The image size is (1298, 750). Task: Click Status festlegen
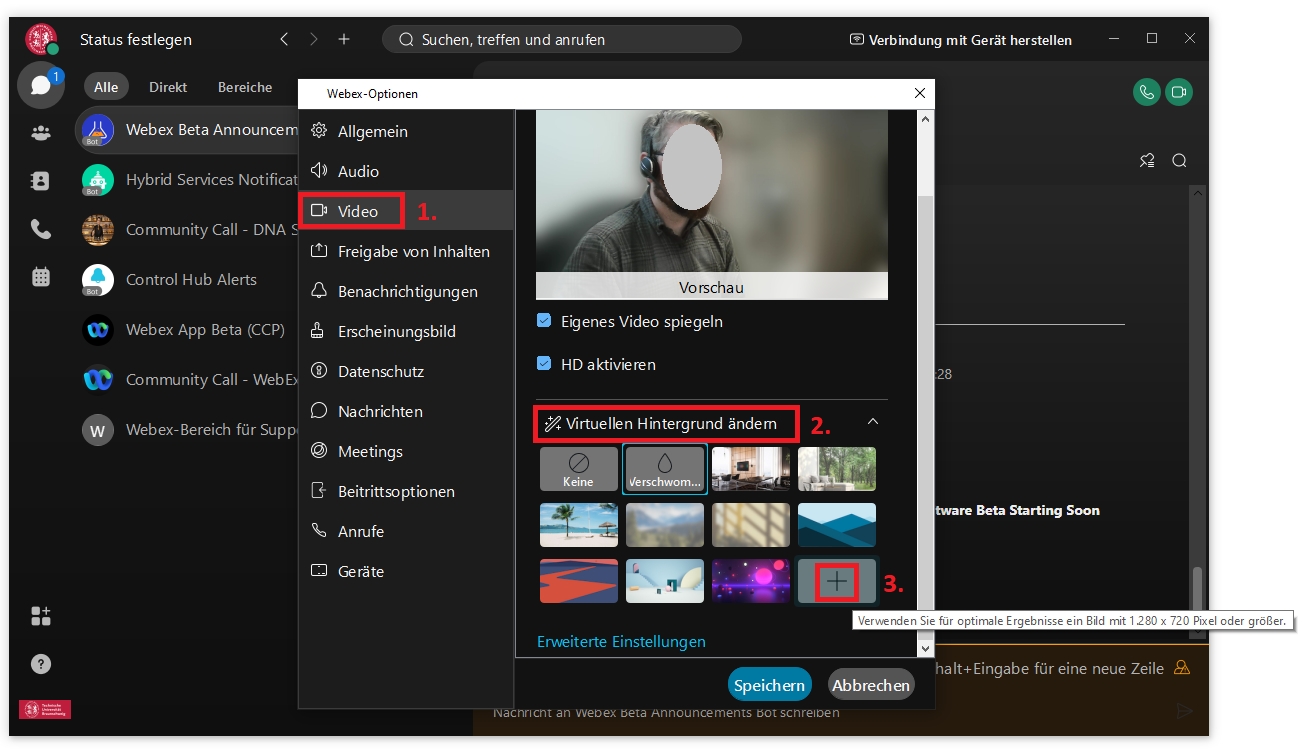tap(136, 40)
